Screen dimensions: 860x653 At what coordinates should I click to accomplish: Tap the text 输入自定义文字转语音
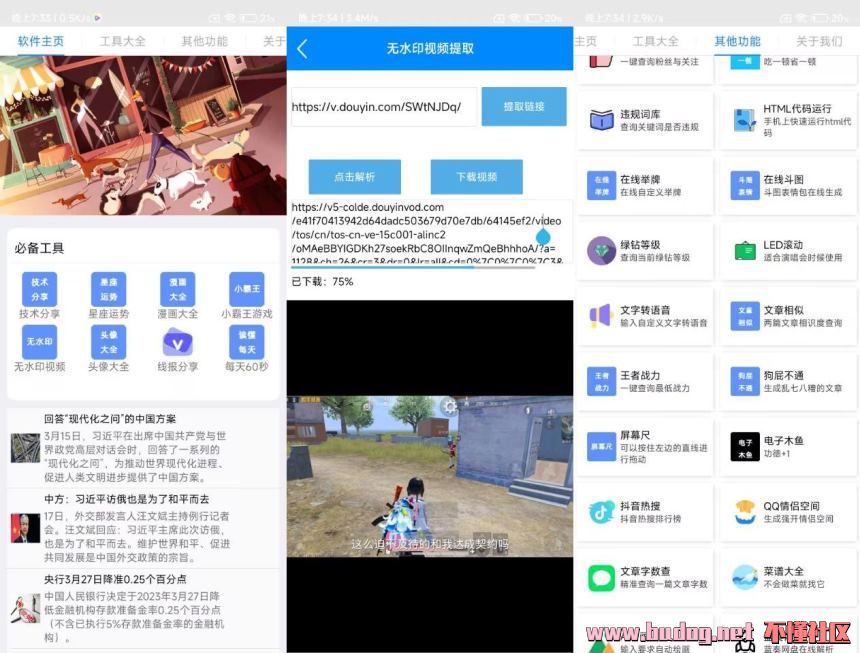(x=664, y=323)
